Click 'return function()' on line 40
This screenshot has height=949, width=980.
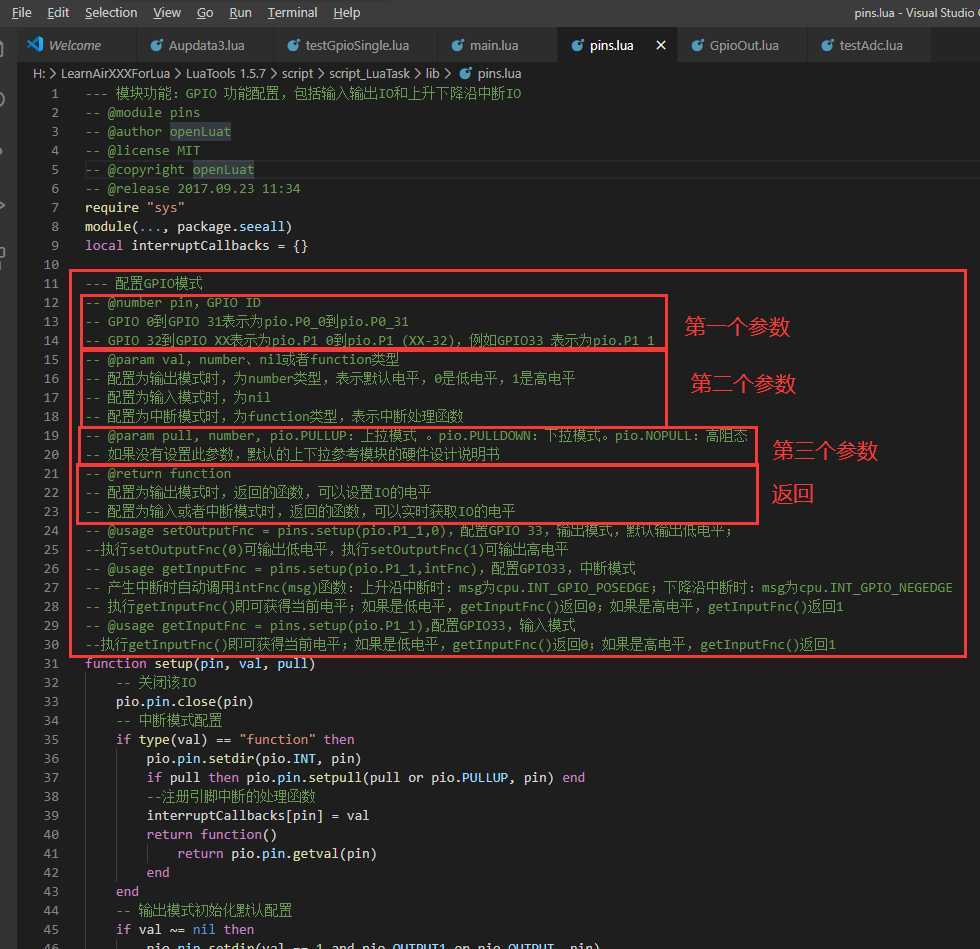tap(211, 835)
